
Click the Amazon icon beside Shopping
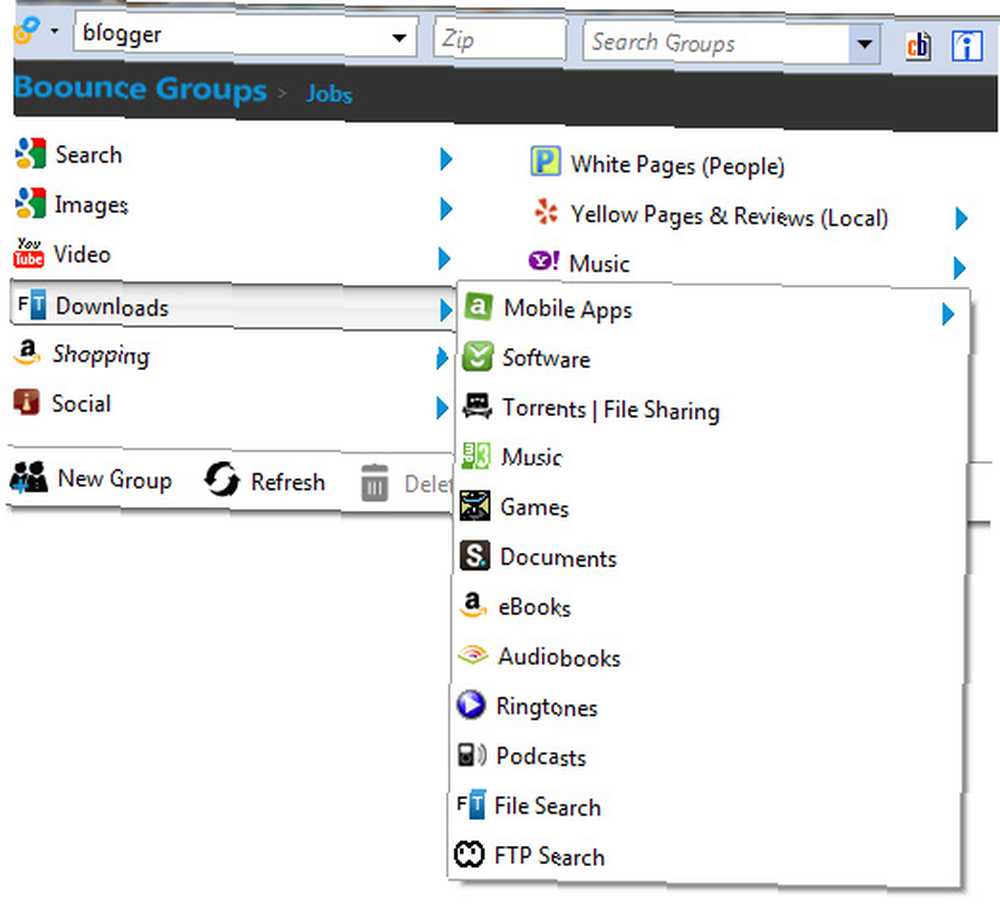(27, 352)
